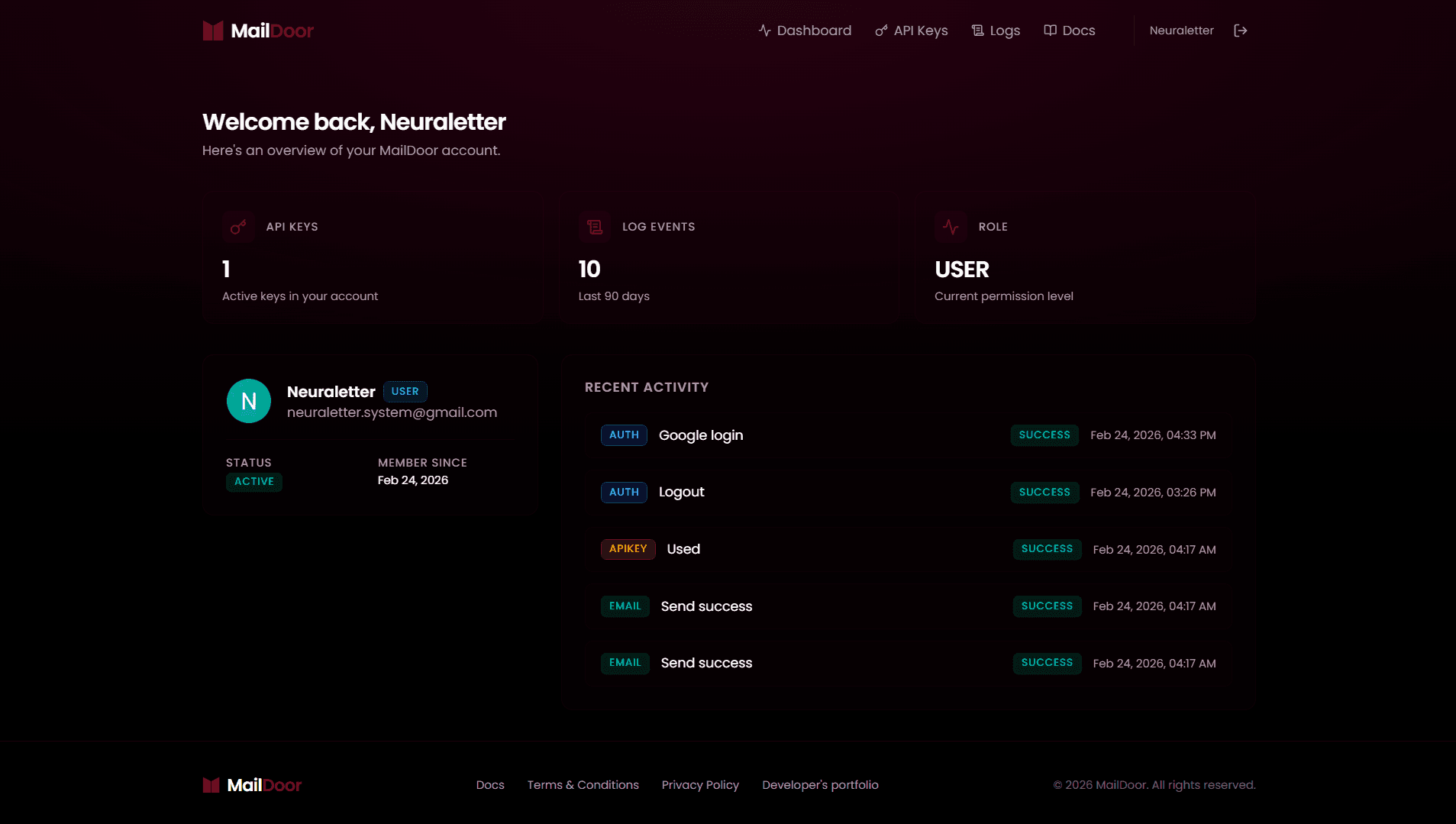The height and width of the screenshot is (824, 1456).
Task: Click the green ACTIVE status badge
Action: [x=254, y=482]
